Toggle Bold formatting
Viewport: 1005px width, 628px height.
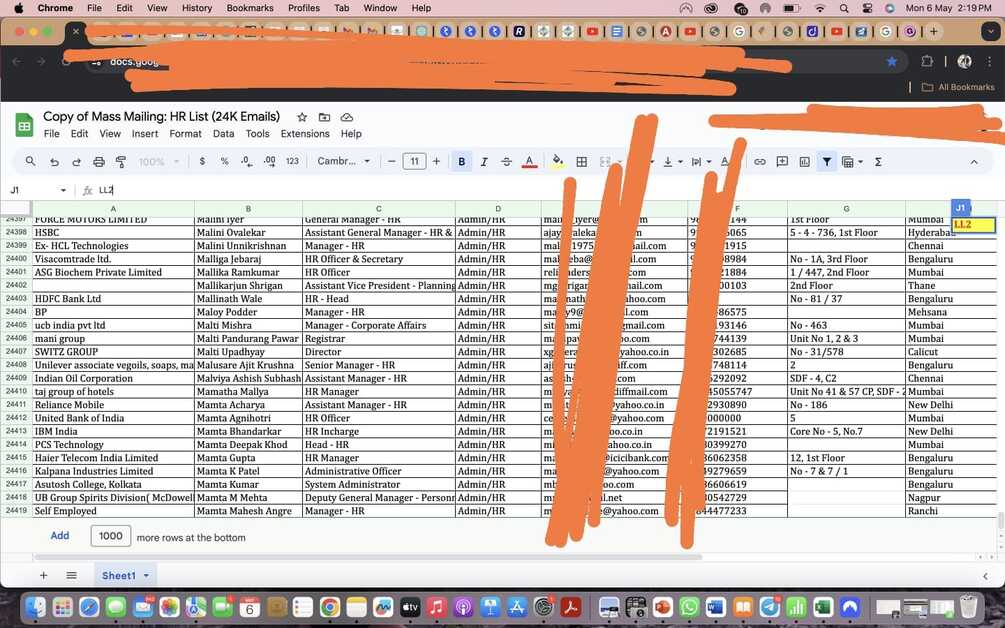pyautogui.click(x=461, y=162)
